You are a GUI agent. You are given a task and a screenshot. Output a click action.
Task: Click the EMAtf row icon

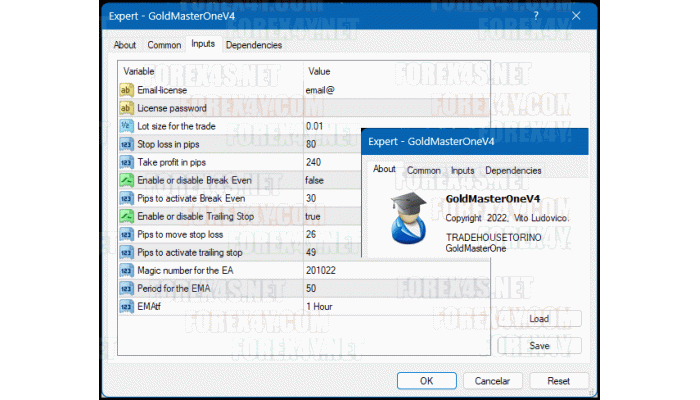[x=127, y=306]
